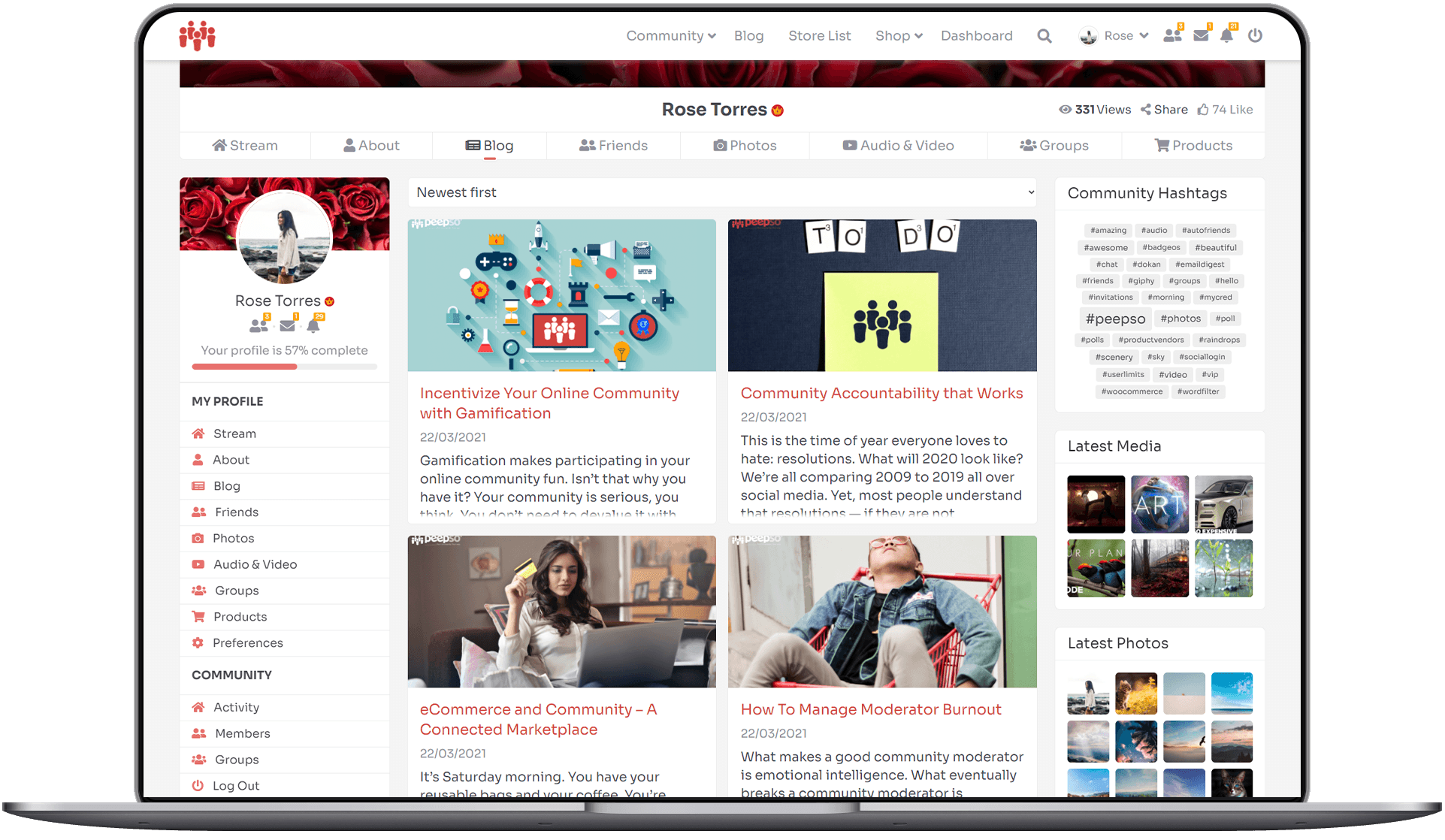Click gear icon beside Preferences
This screenshot has width=1445, height=840.
tap(198, 643)
